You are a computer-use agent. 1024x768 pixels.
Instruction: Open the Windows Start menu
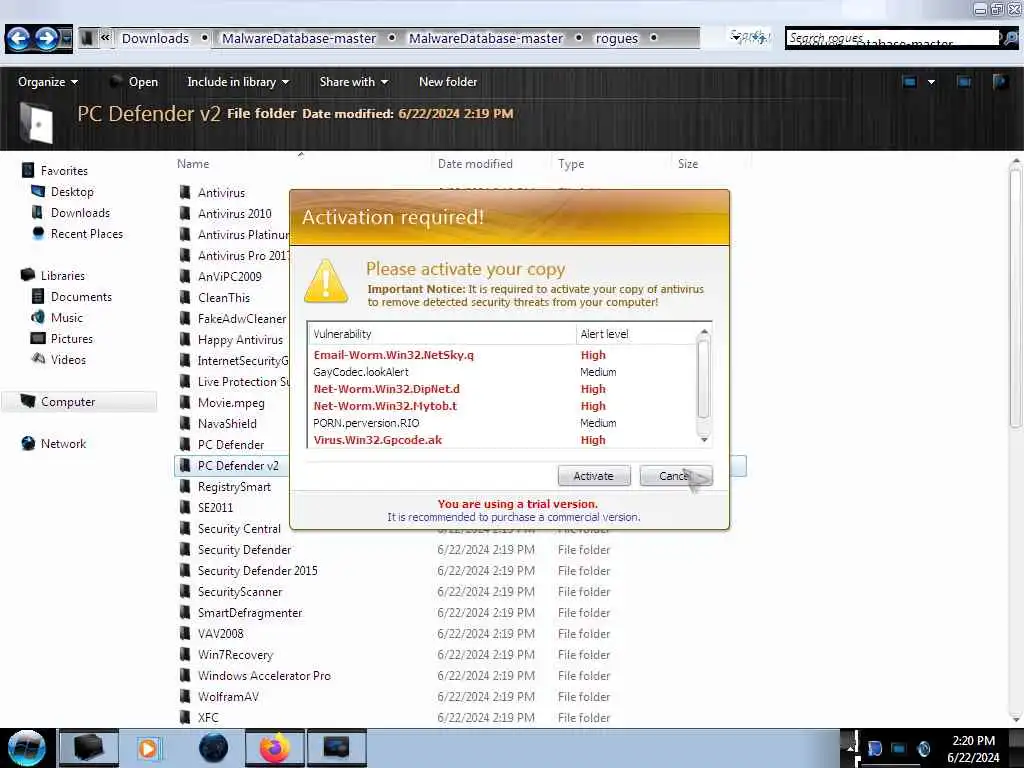point(26,748)
